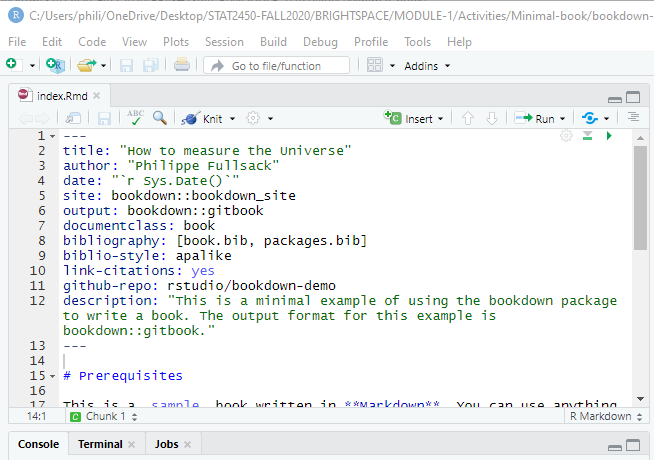The image size is (654, 460).
Task: Click the go to previous chunk arrow
Action: click(x=468, y=118)
